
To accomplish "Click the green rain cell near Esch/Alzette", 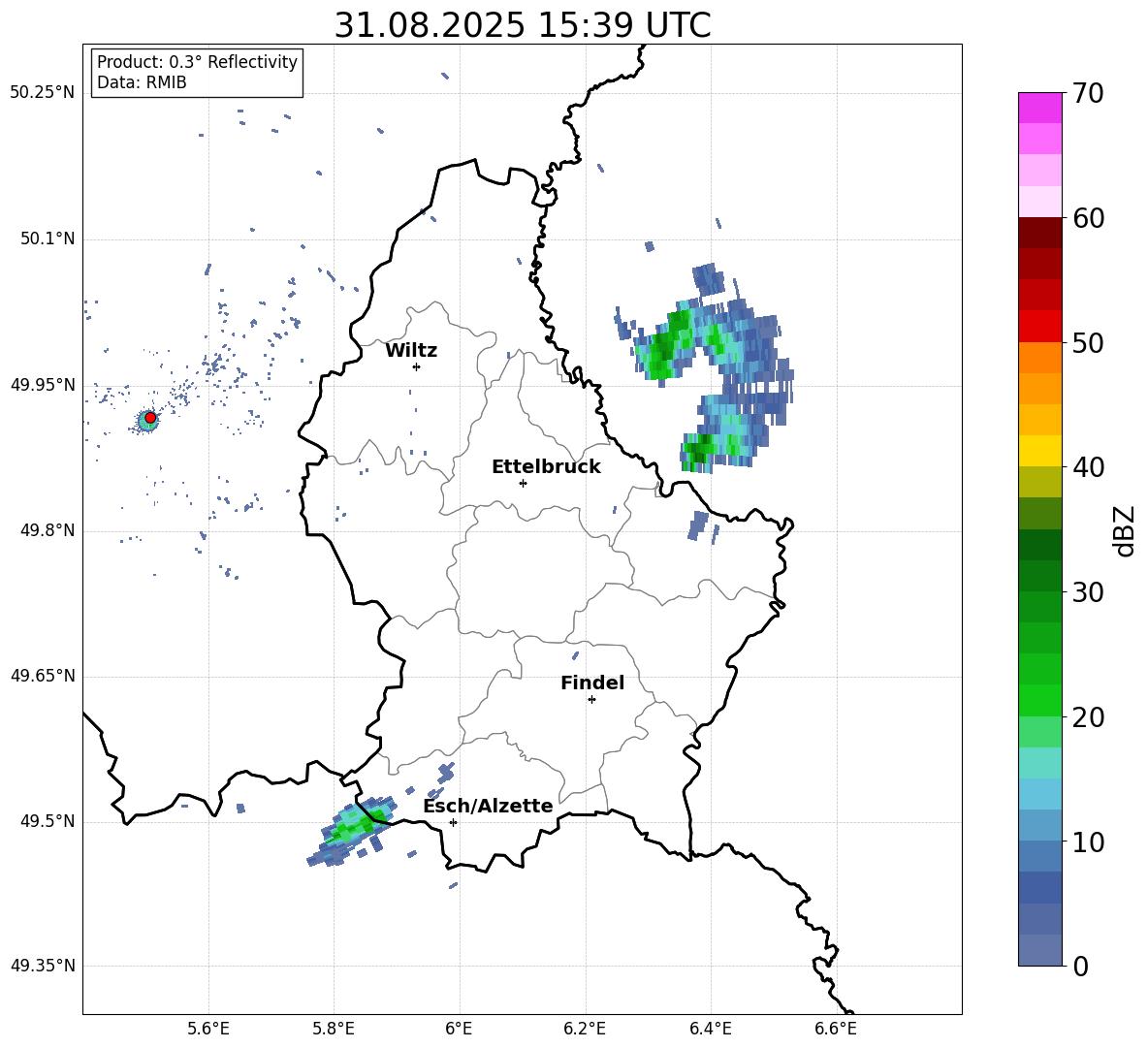I will [351, 830].
